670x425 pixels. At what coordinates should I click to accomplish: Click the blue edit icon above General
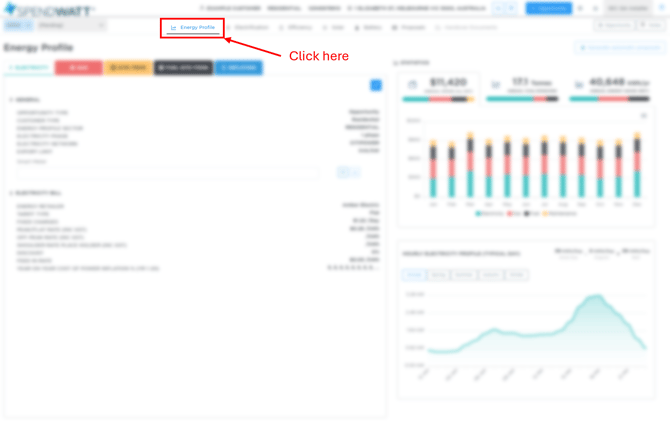376,85
